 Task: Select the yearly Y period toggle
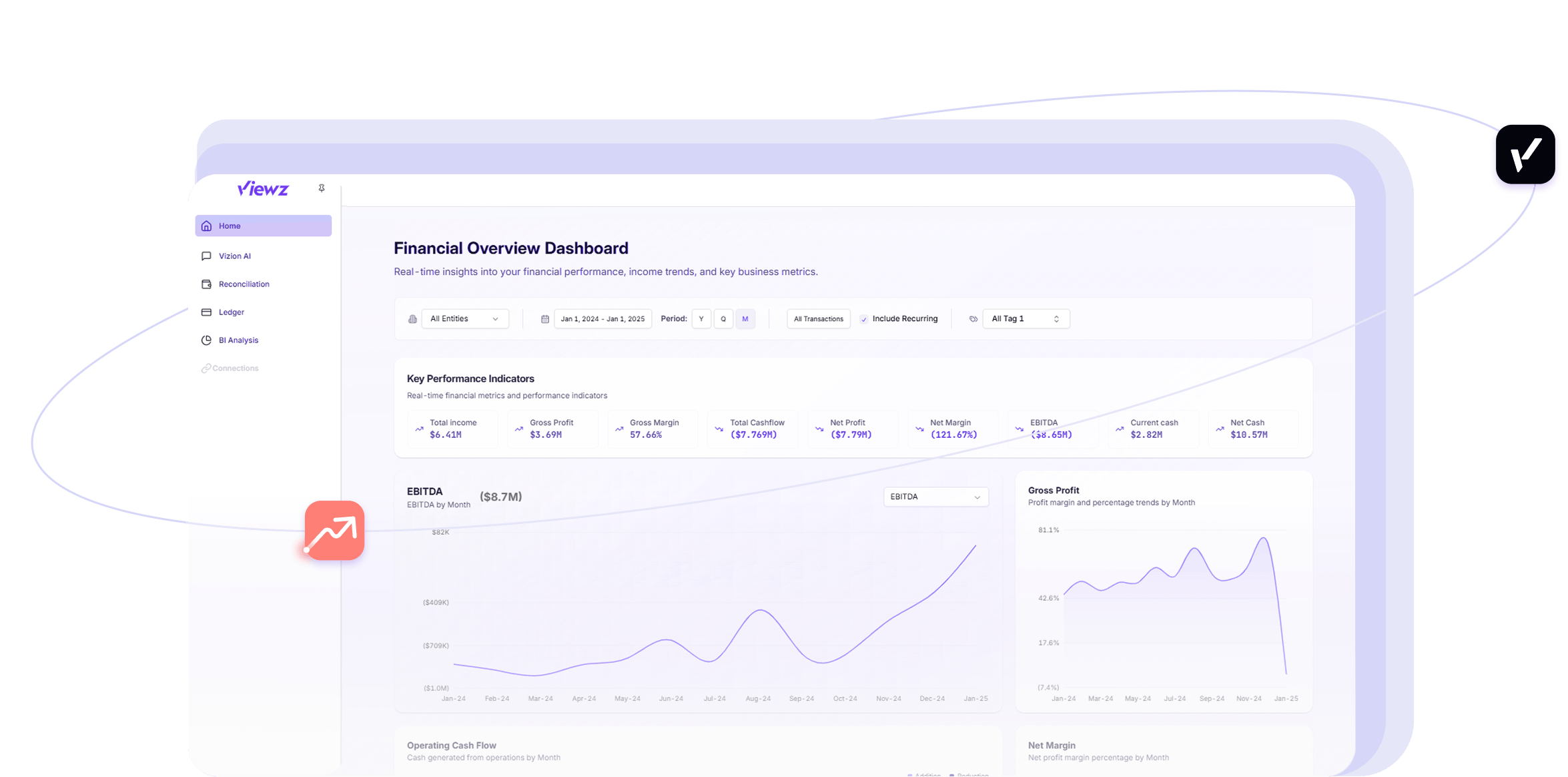click(701, 319)
